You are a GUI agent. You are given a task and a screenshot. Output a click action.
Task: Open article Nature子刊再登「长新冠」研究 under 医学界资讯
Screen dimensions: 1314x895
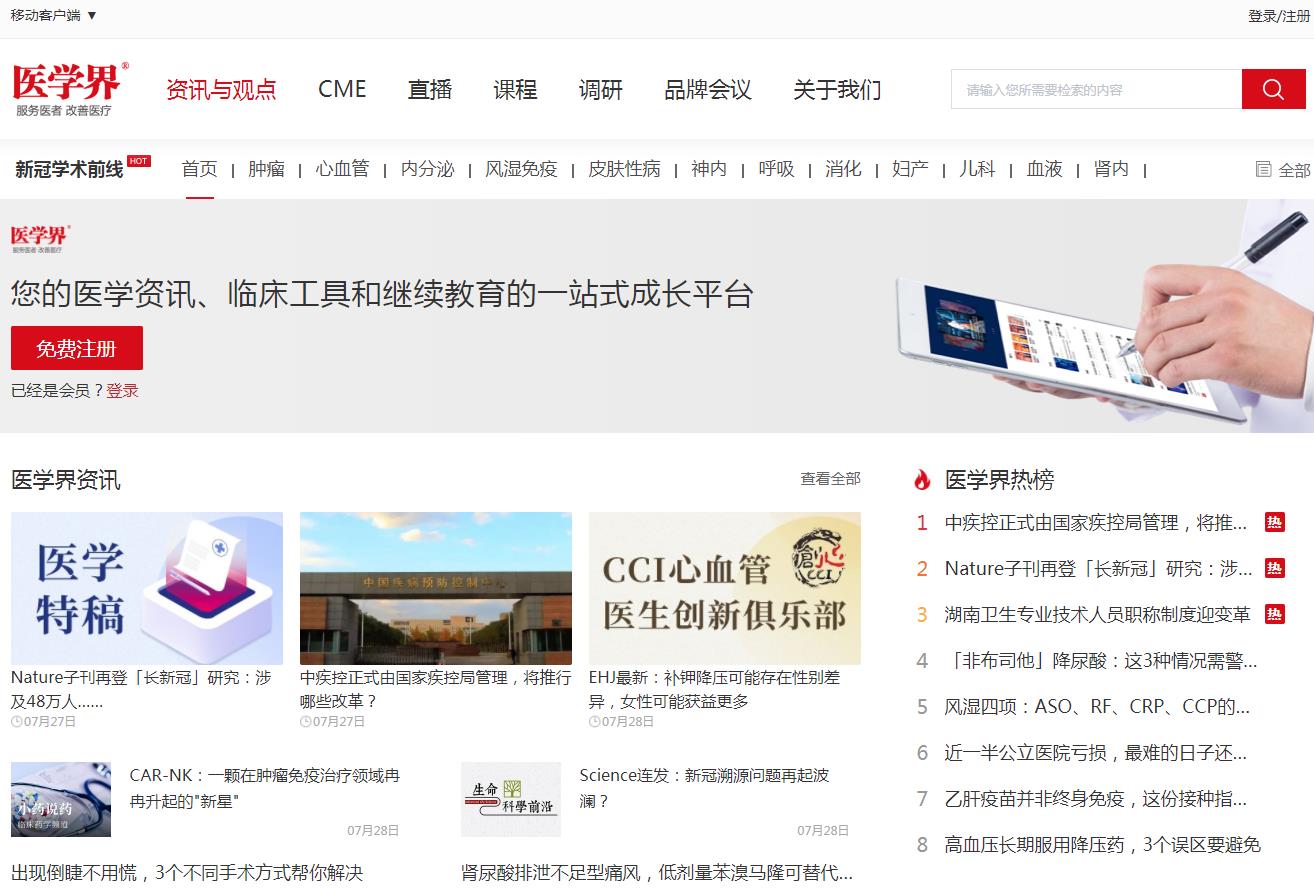[x=141, y=689]
